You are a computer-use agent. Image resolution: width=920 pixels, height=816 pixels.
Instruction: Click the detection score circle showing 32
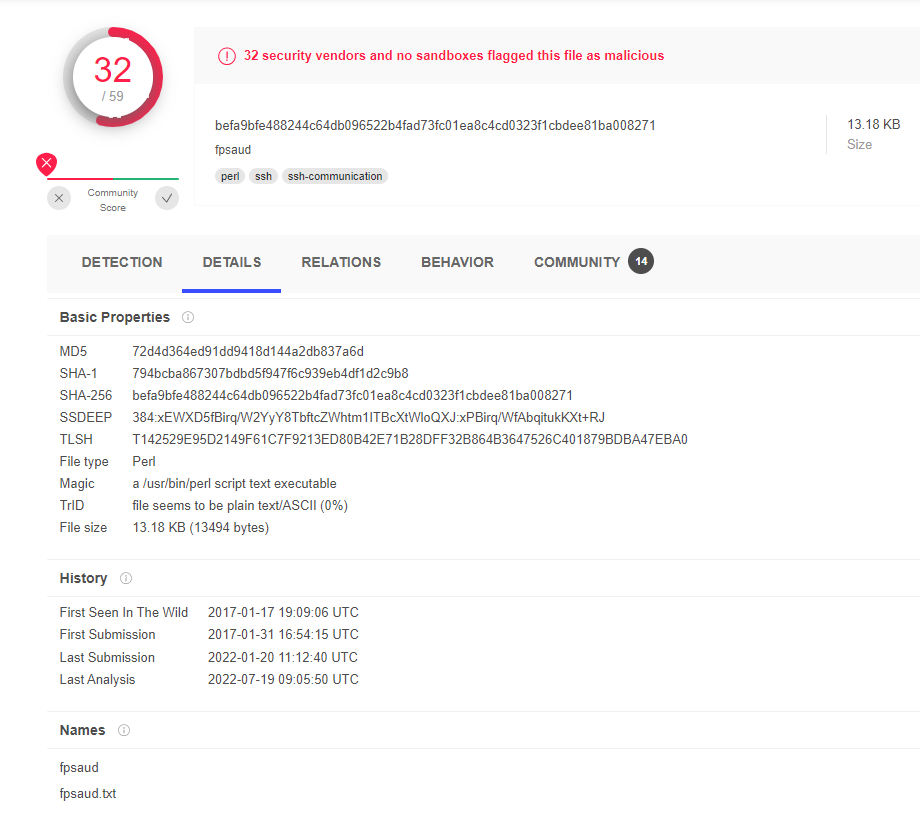pos(113,77)
